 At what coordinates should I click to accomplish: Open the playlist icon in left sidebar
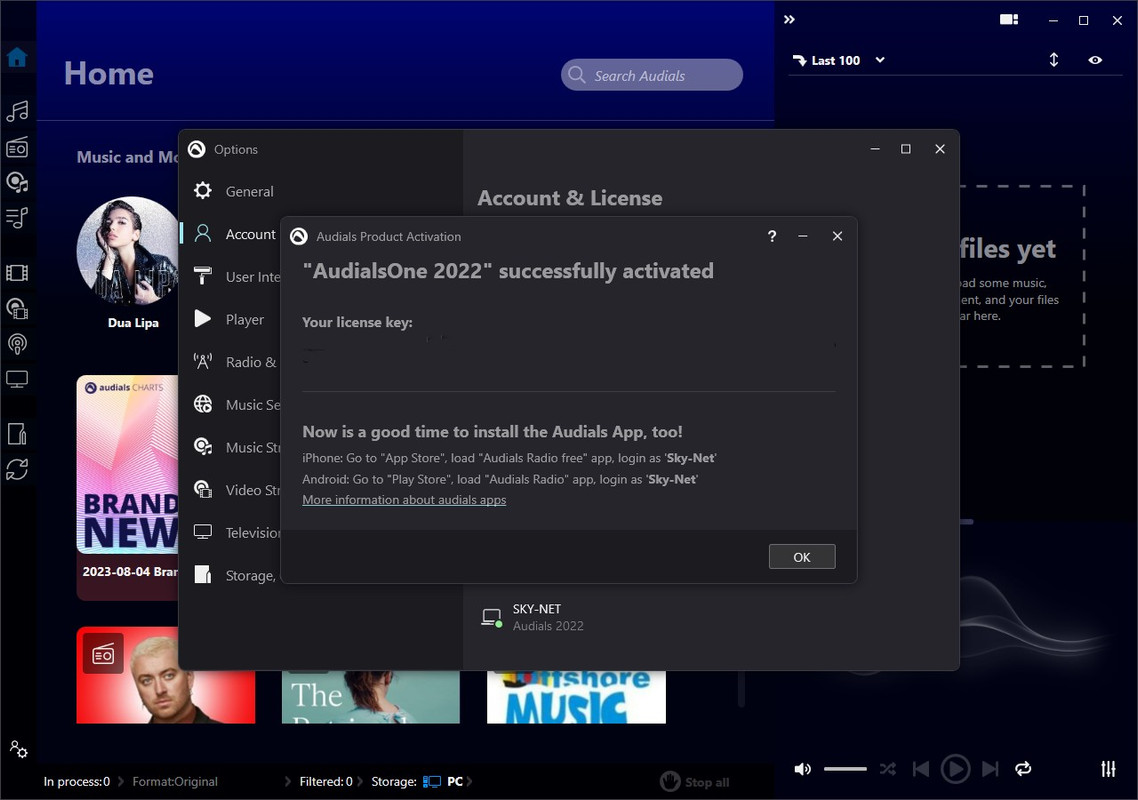click(17, 217)
